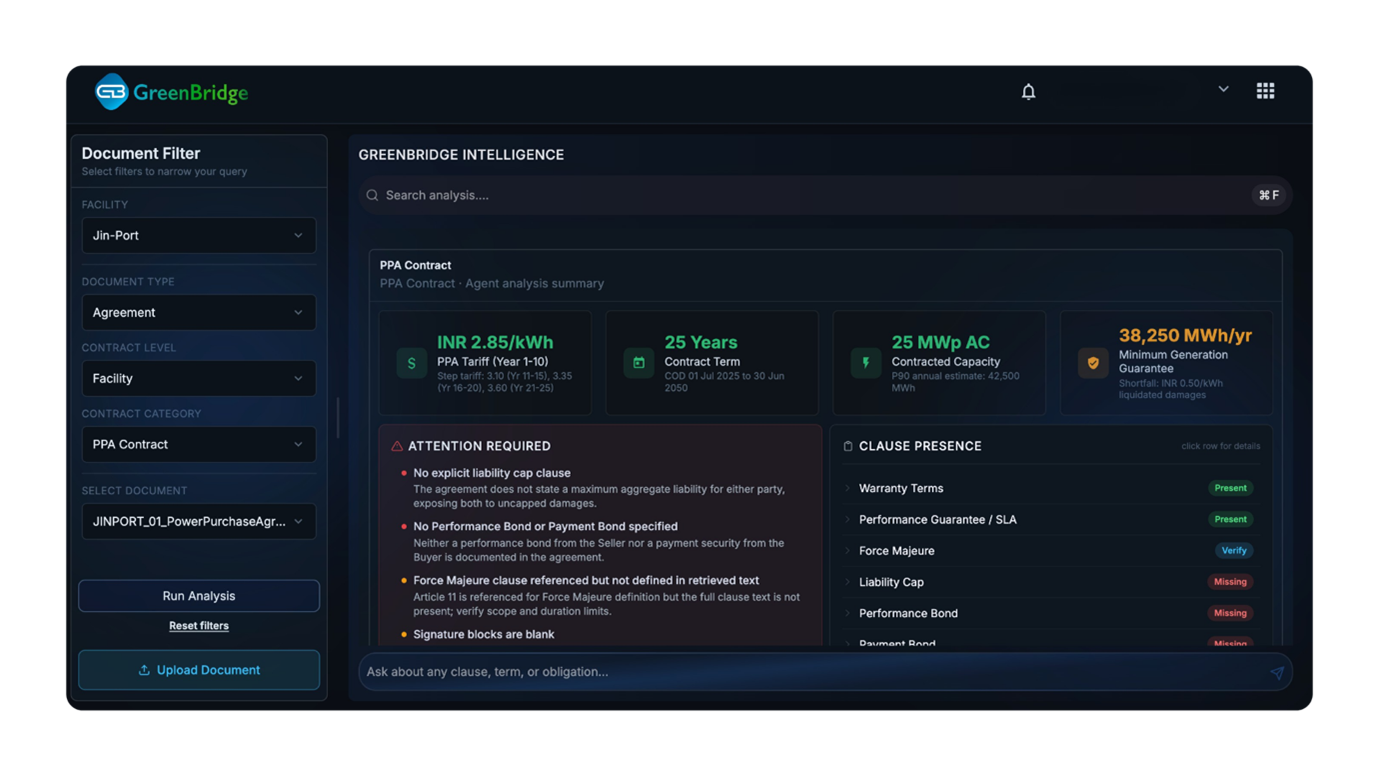Click the PPA Contract card title
The width and height of the screenshot is (1379, 776).
coord(415,265)
